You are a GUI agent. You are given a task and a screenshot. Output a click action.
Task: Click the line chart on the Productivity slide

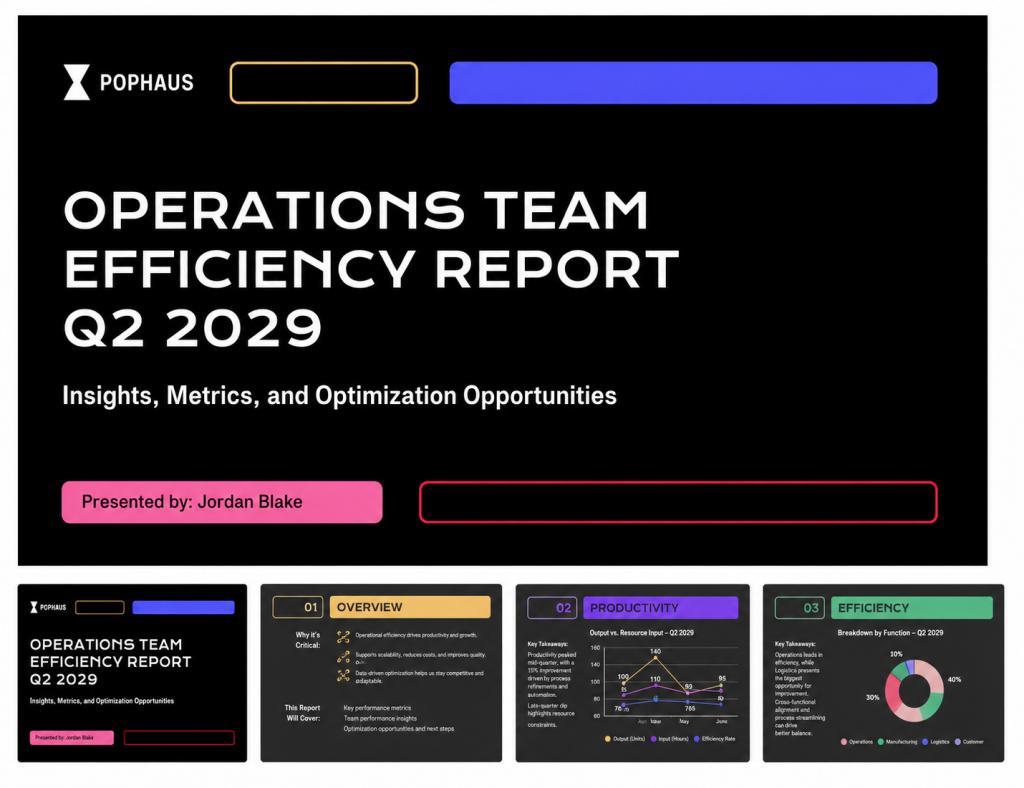tap(664, 684)
